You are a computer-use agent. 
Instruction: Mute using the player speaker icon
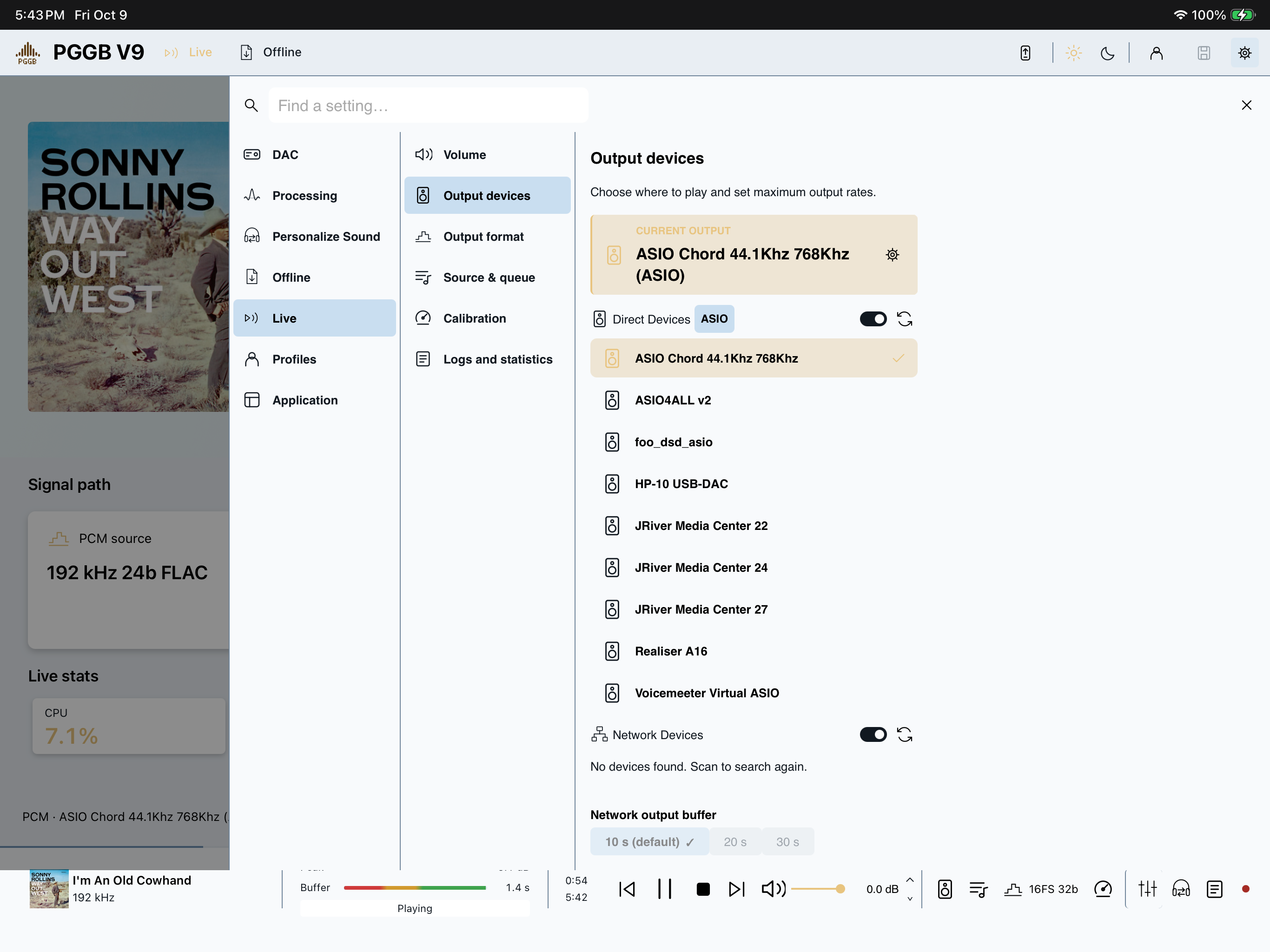pos(774,889)
